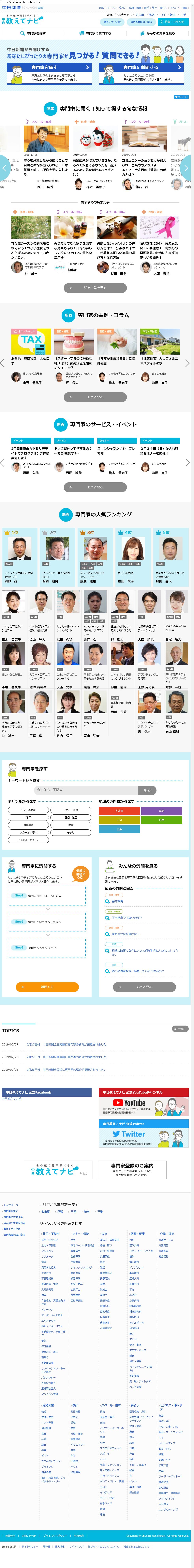Select the マネー・保険 genre pill
The height and width of the screenshot is (1568, 194).
click(x=71, y=810)
